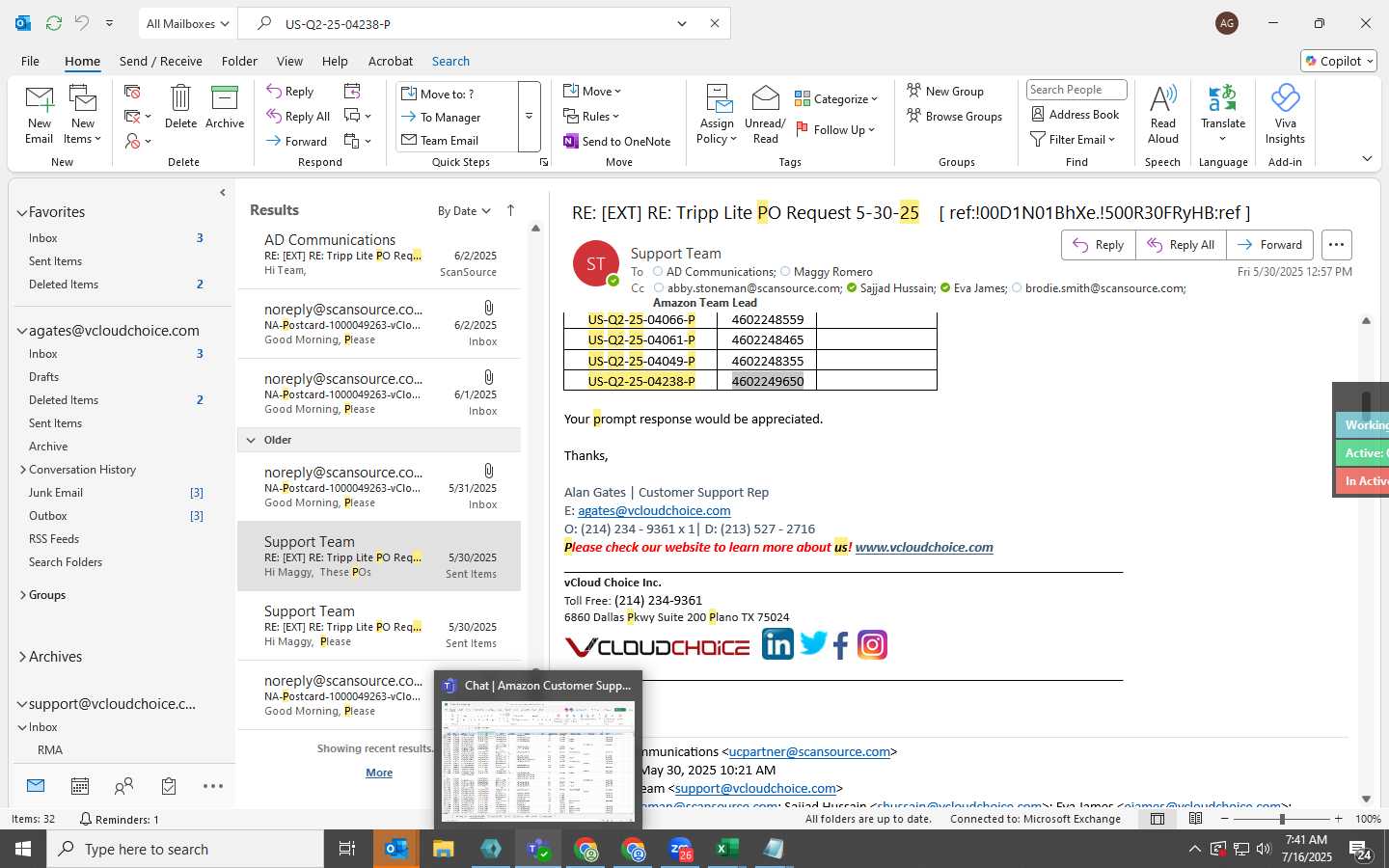Viewport: 1389px width, 868px height.
Task: Click New Group
Action: coord(945,92)
